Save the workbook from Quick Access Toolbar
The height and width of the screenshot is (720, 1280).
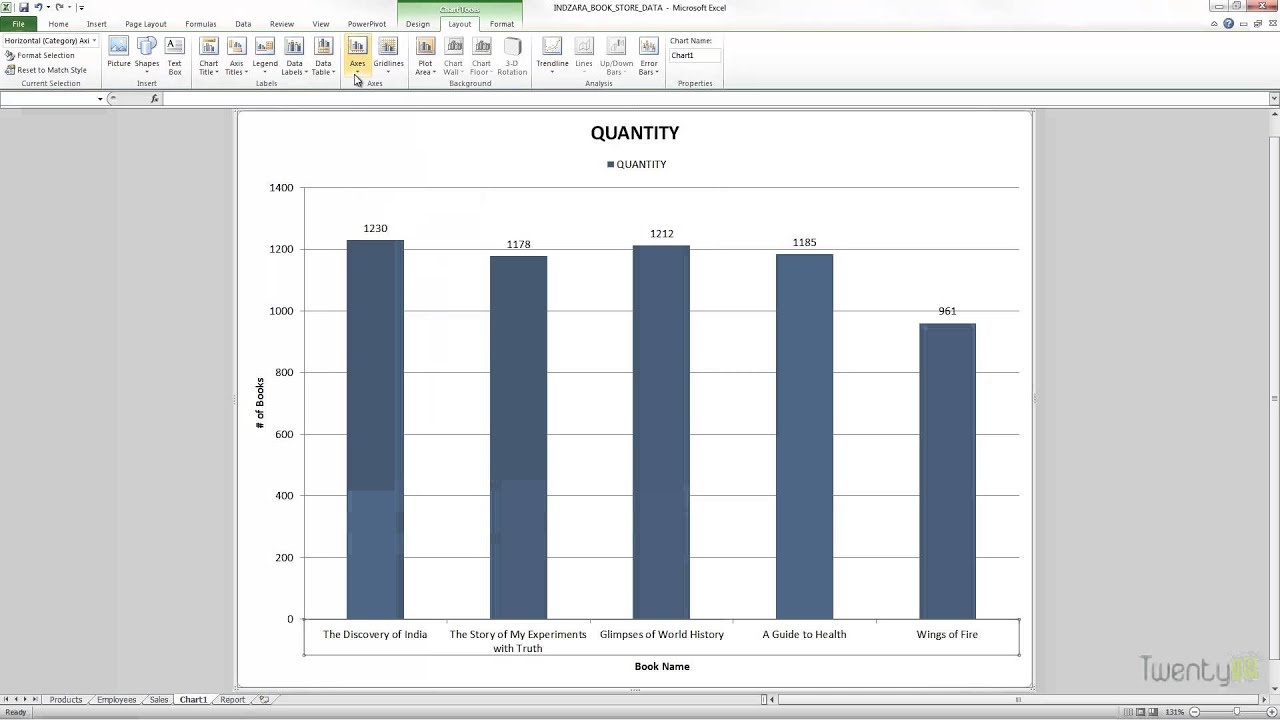coord(24,7)
